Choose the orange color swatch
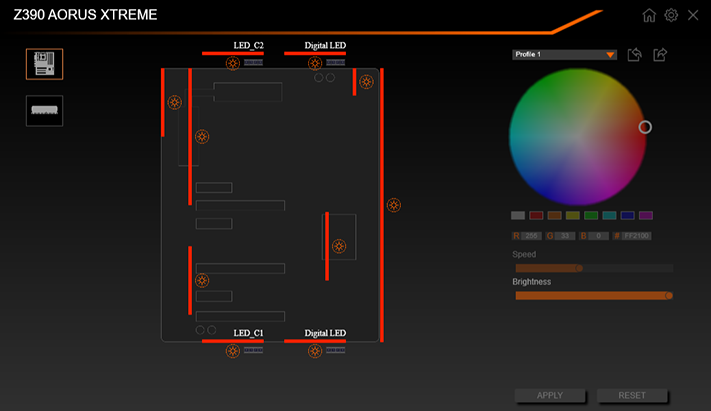 click(554, 215)
